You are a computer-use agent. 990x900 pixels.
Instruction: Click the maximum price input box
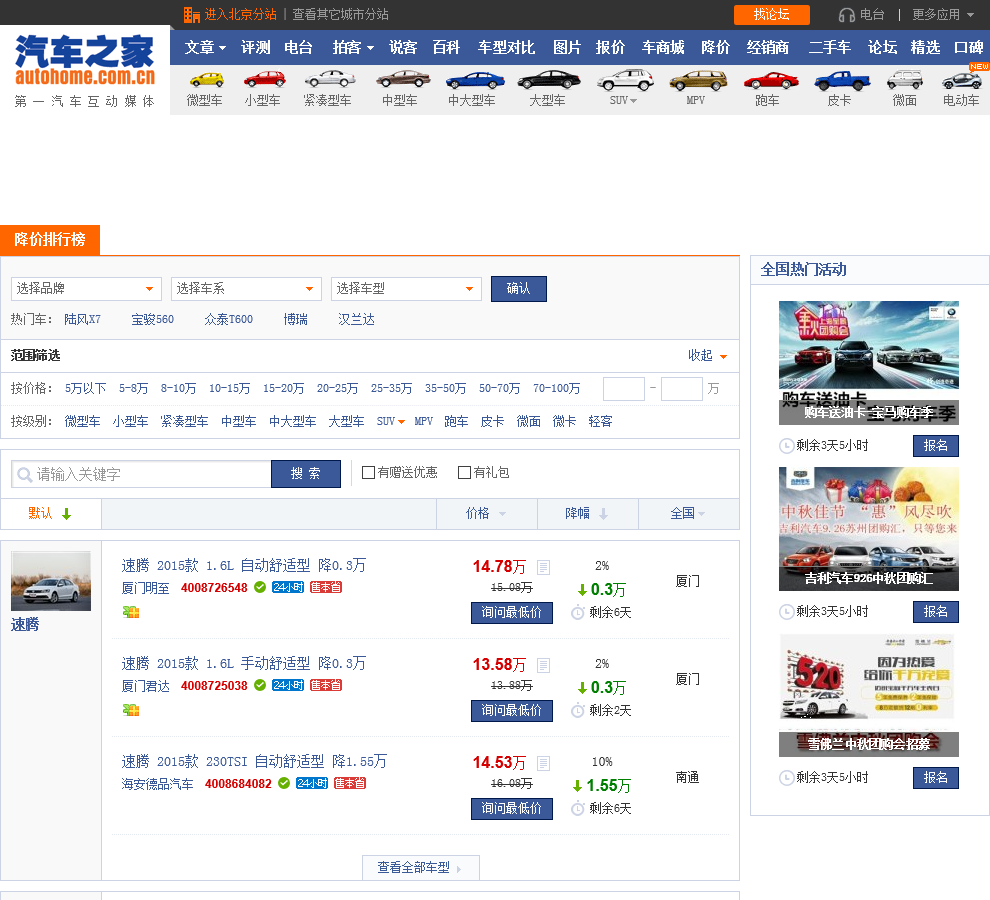pyautogui.click(x=681, y=388)
